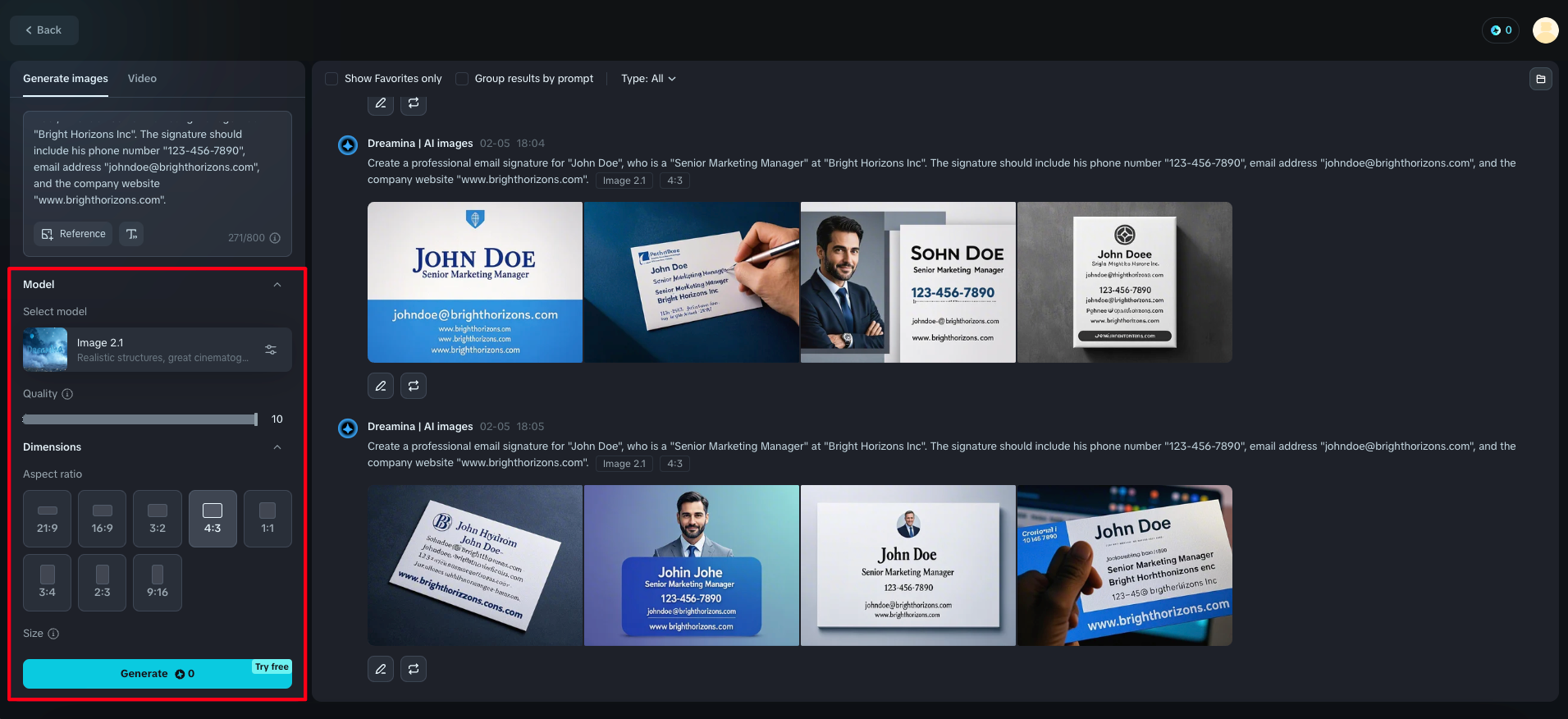Enable Show Favorites only checkbox
This screenshot has width=1568, height=719.
[331, 79]
